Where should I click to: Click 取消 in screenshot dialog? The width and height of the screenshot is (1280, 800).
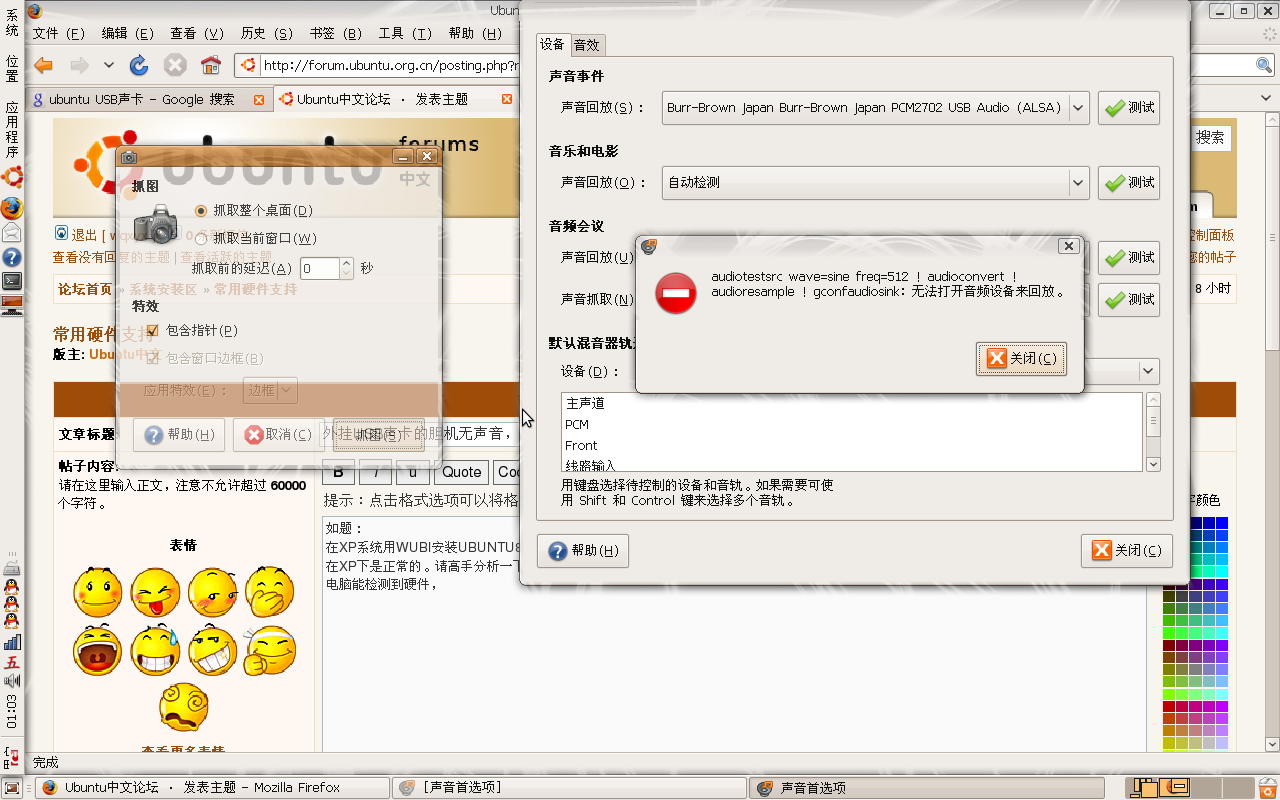coord(279,435)
